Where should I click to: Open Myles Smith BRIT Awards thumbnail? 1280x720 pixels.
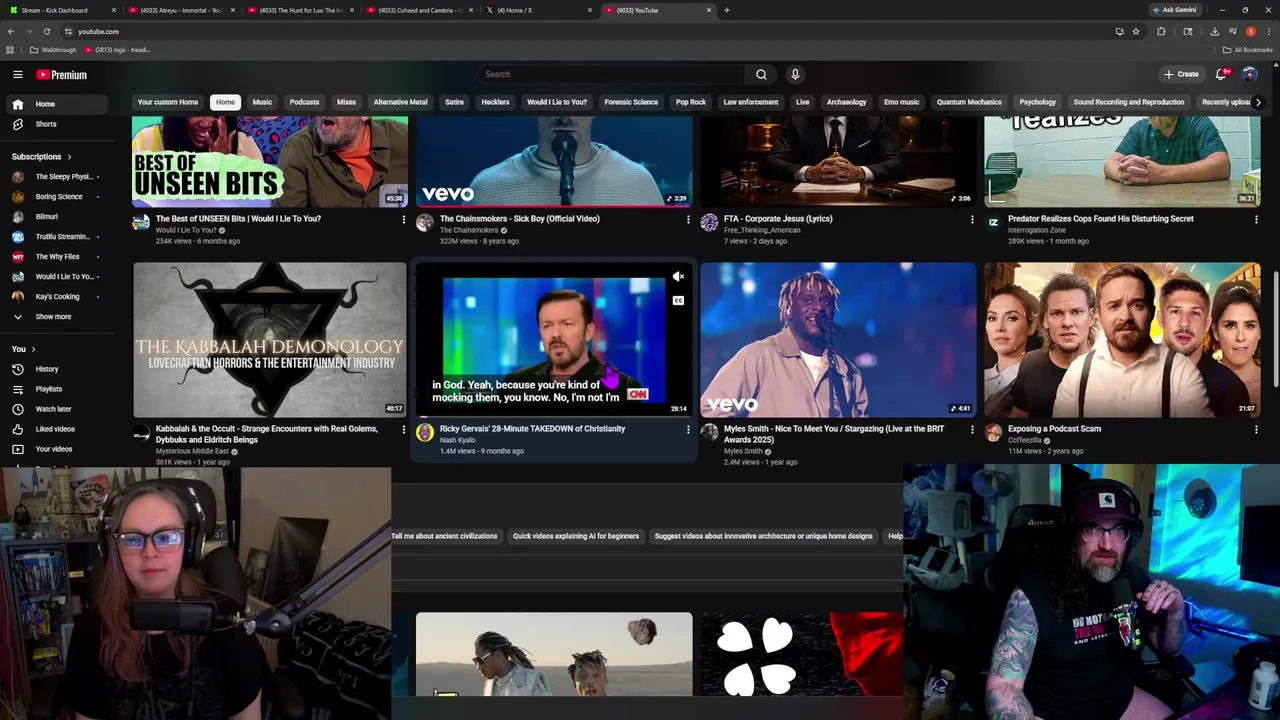point(838,339)
